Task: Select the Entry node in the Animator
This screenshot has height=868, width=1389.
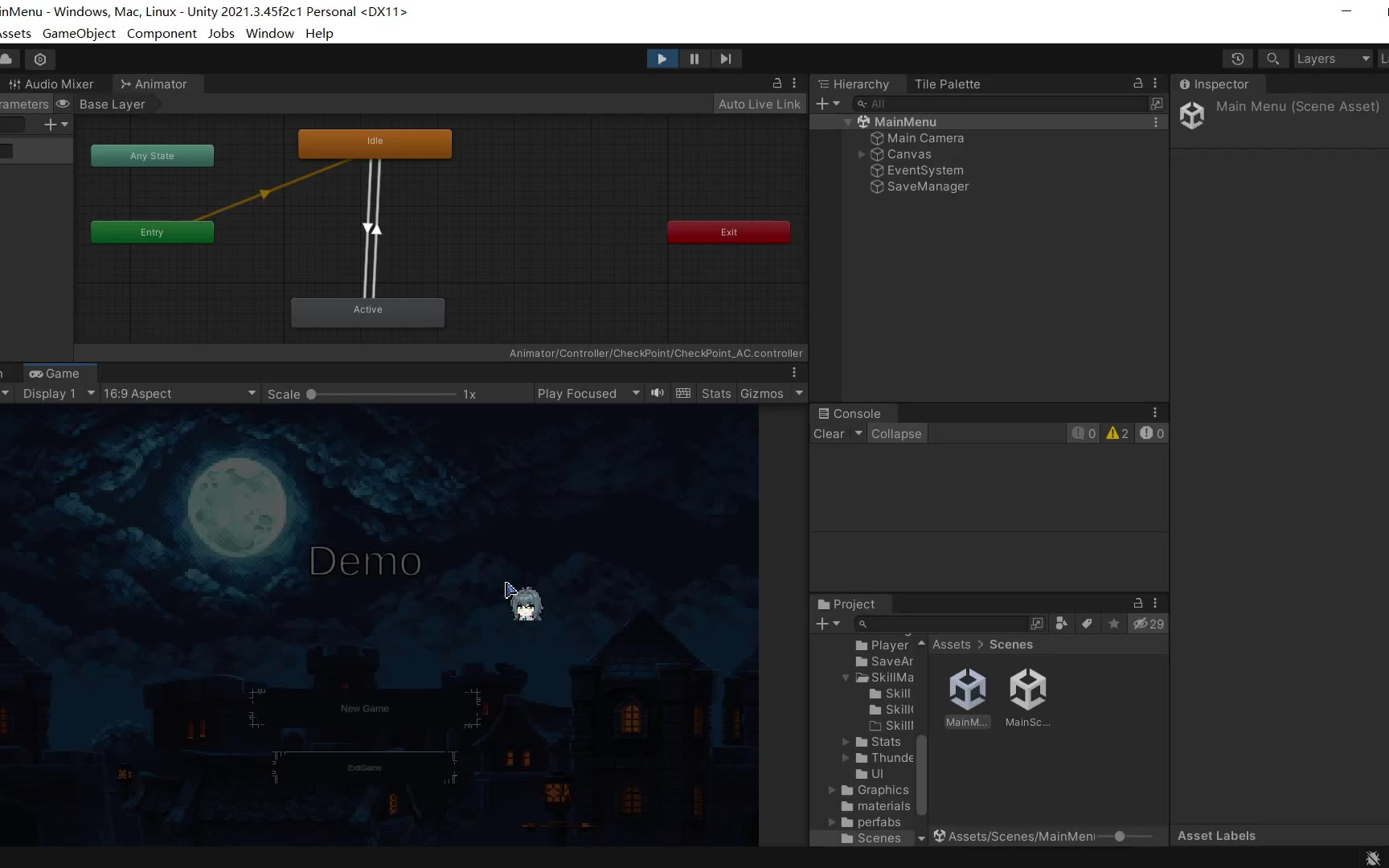Action: coord(152,232)
